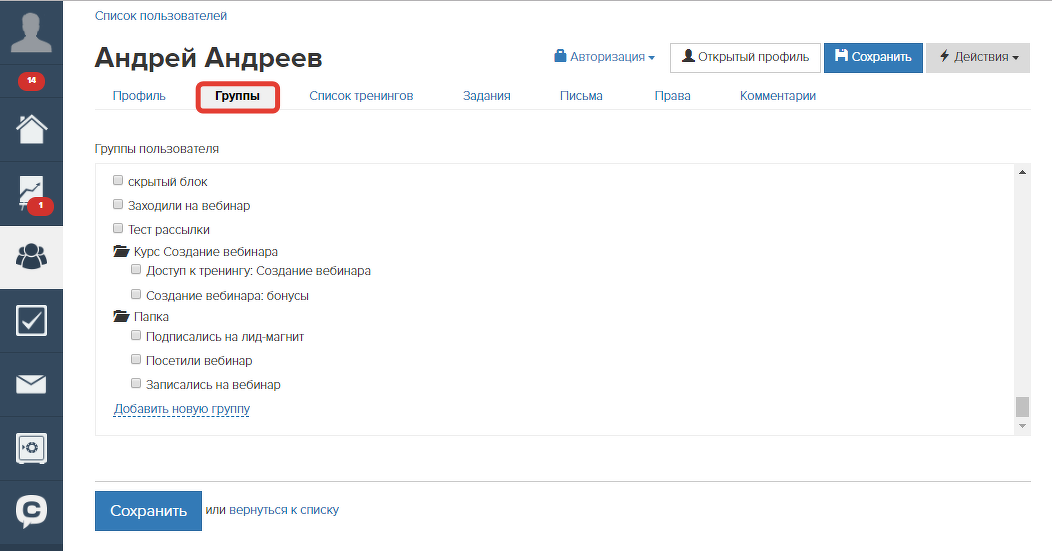1052x551 pixels.
Task: Open the chat bubble sidebar icon
Action: click(x=31, y=511)
